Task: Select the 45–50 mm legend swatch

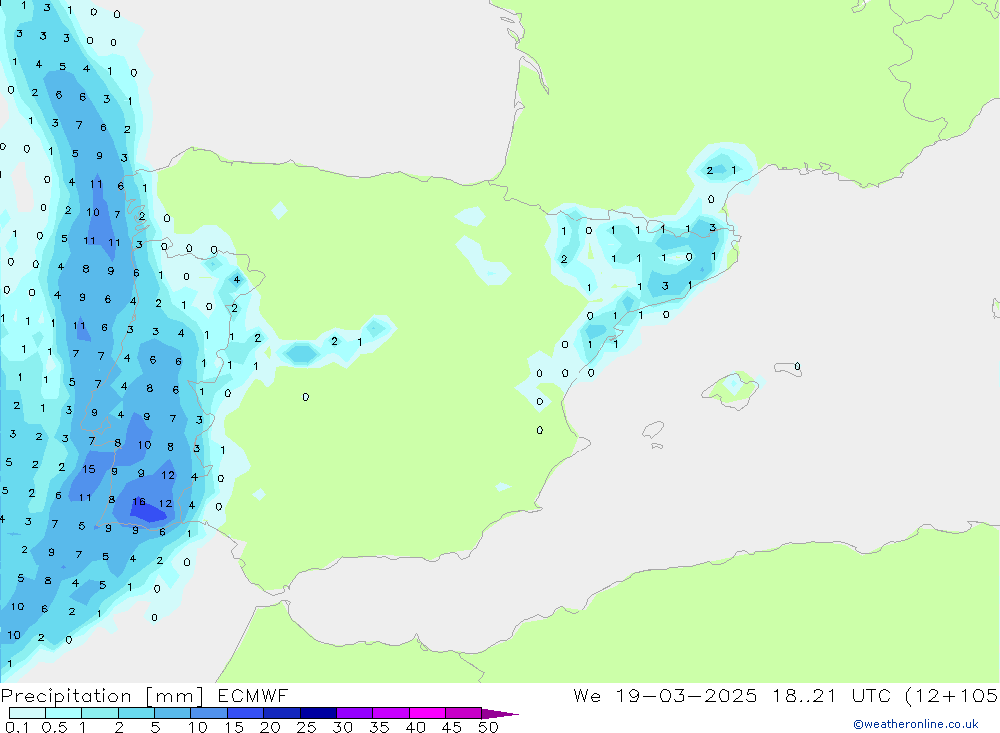Action: click(463, 713)
